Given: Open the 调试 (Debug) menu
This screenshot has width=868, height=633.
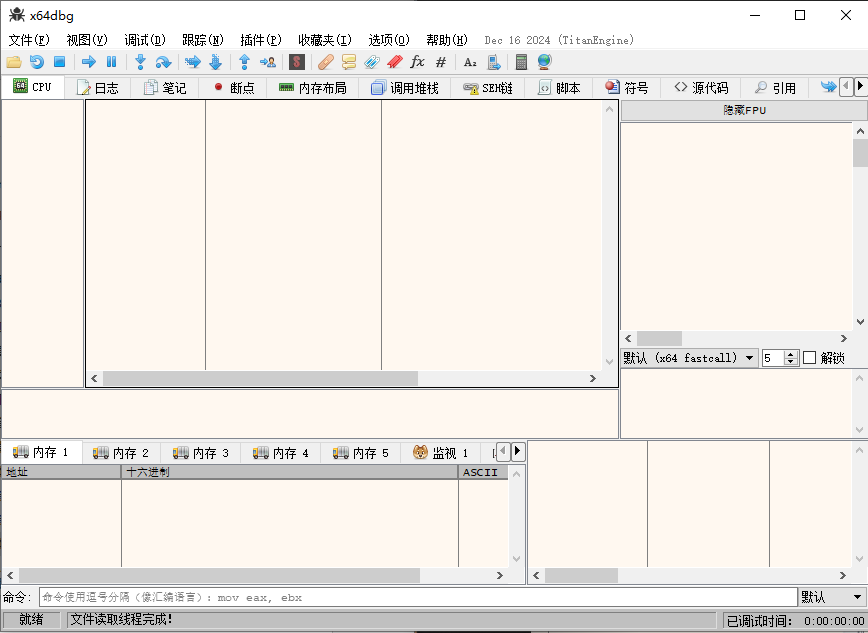Looking at the screenshot, I should tap(144, 40).
